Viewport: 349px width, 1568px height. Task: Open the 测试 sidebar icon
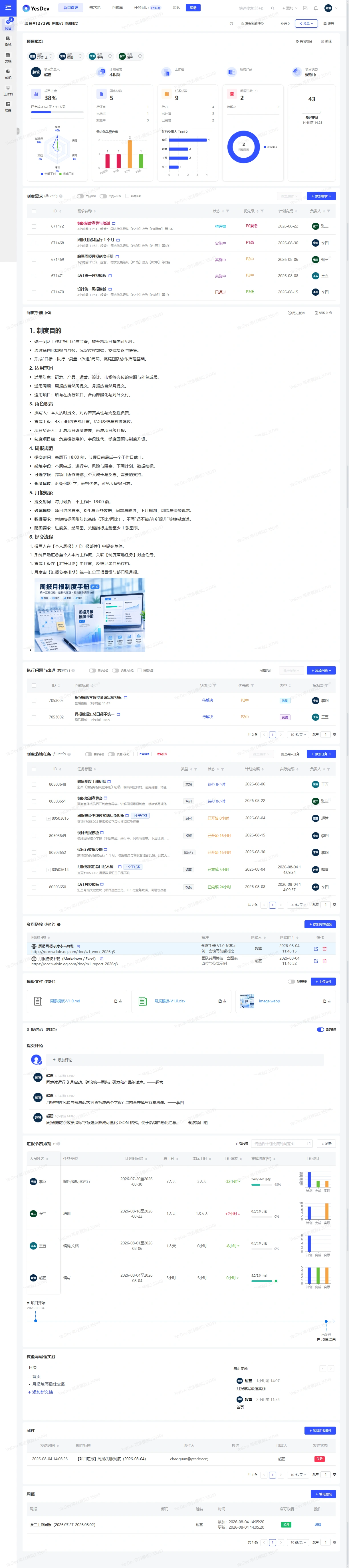click(x=8, y=40)
